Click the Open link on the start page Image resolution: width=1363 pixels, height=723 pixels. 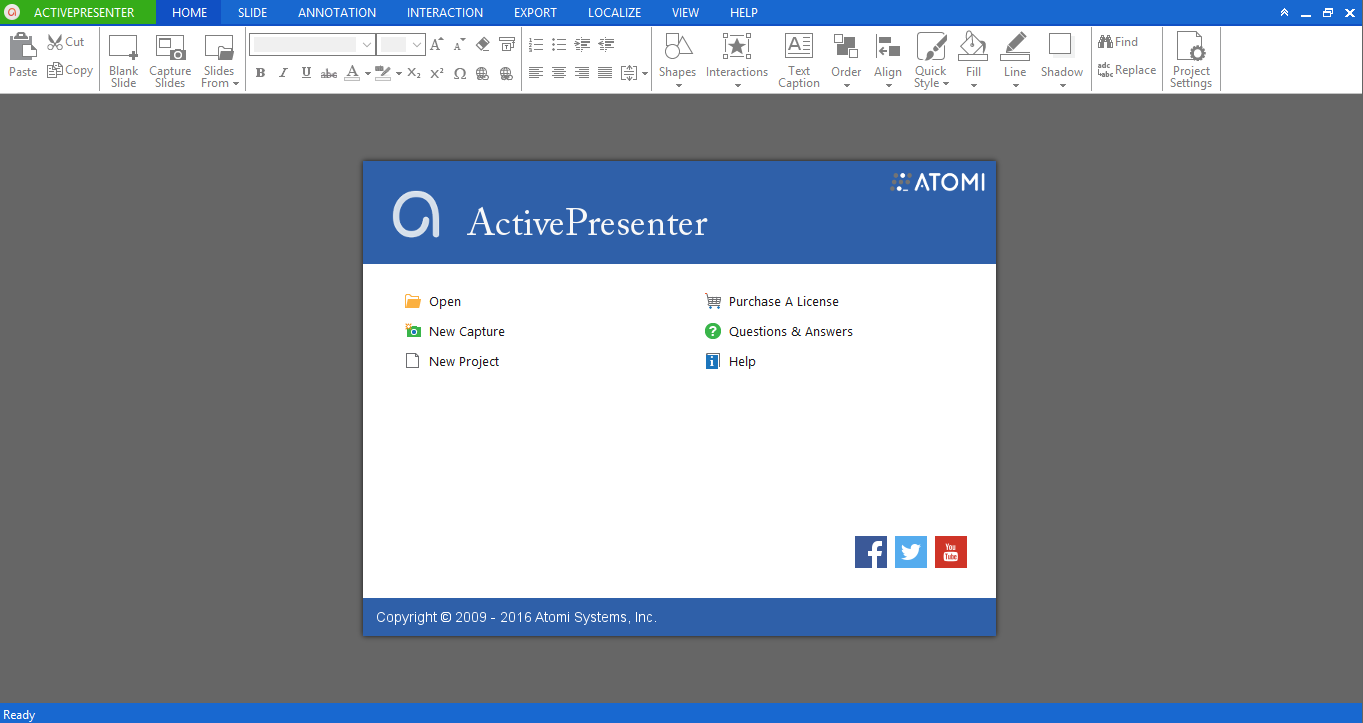433,302
